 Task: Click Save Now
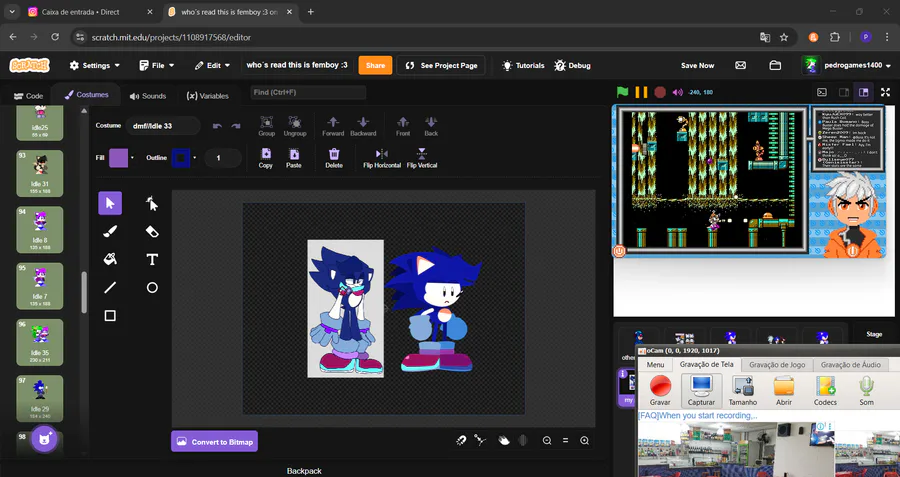697,65
